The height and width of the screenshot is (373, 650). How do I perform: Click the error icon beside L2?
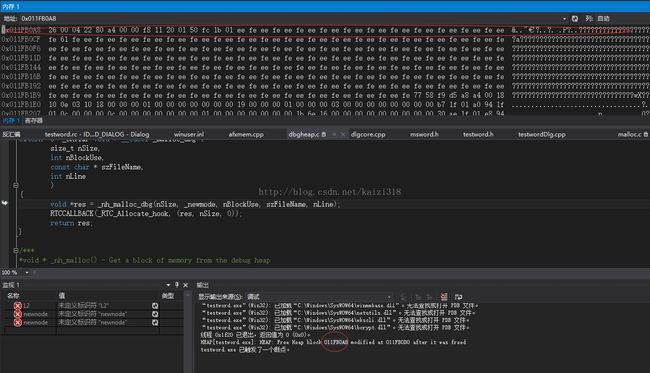click(17, 306)
